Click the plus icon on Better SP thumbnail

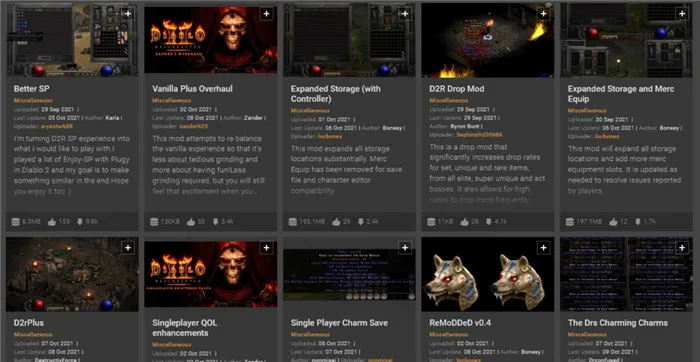(x=128, y=14)
